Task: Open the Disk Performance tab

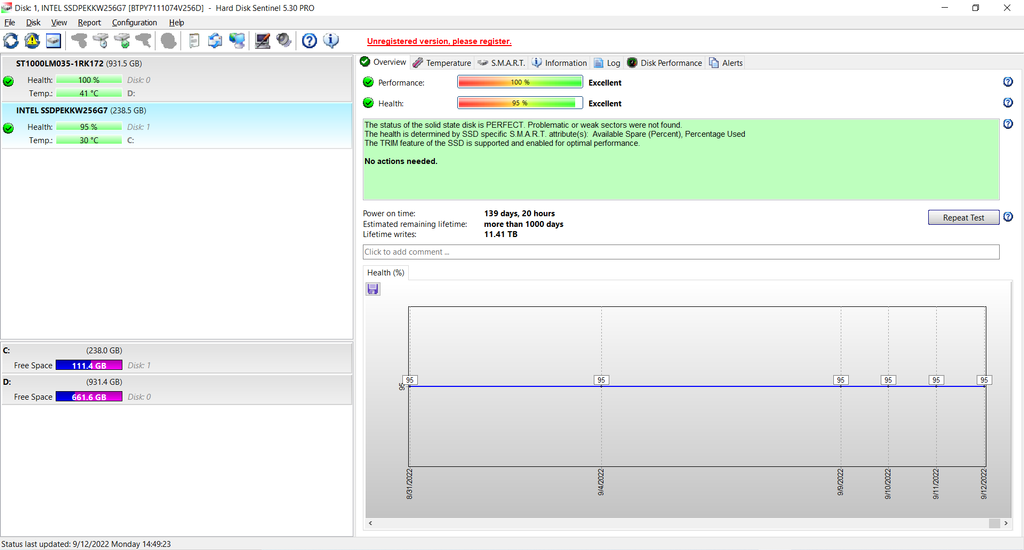Action: click(x=664, y=63)
